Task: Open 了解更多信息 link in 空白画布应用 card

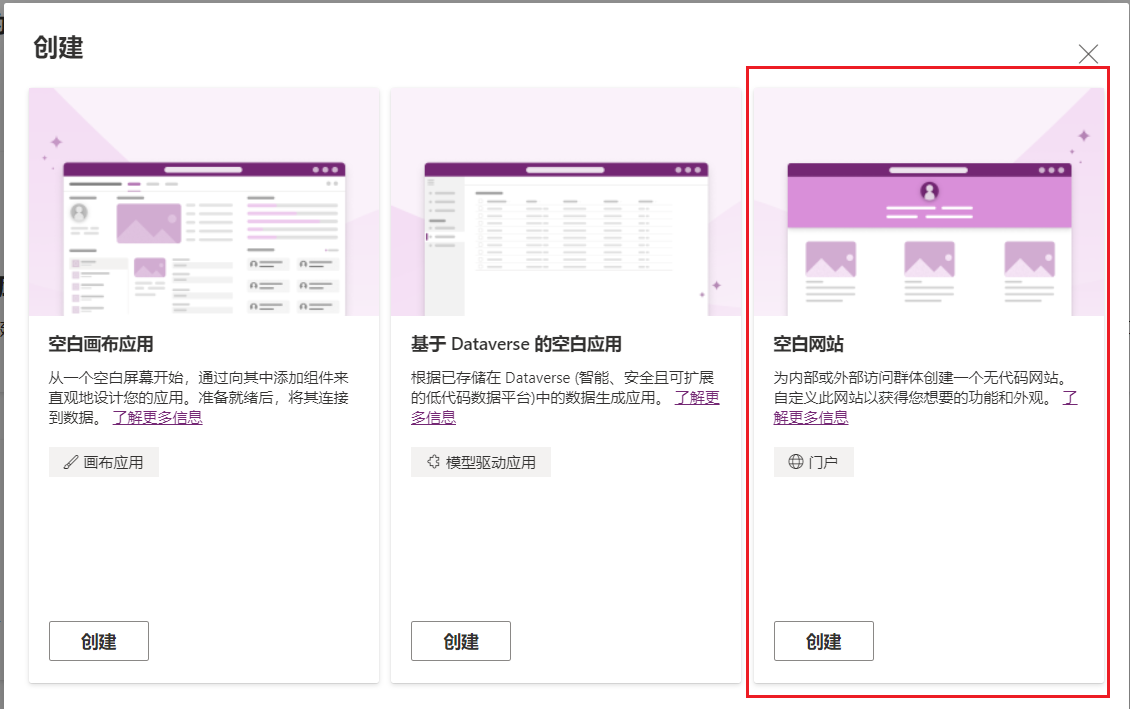Action: click(x=157, y=418)
